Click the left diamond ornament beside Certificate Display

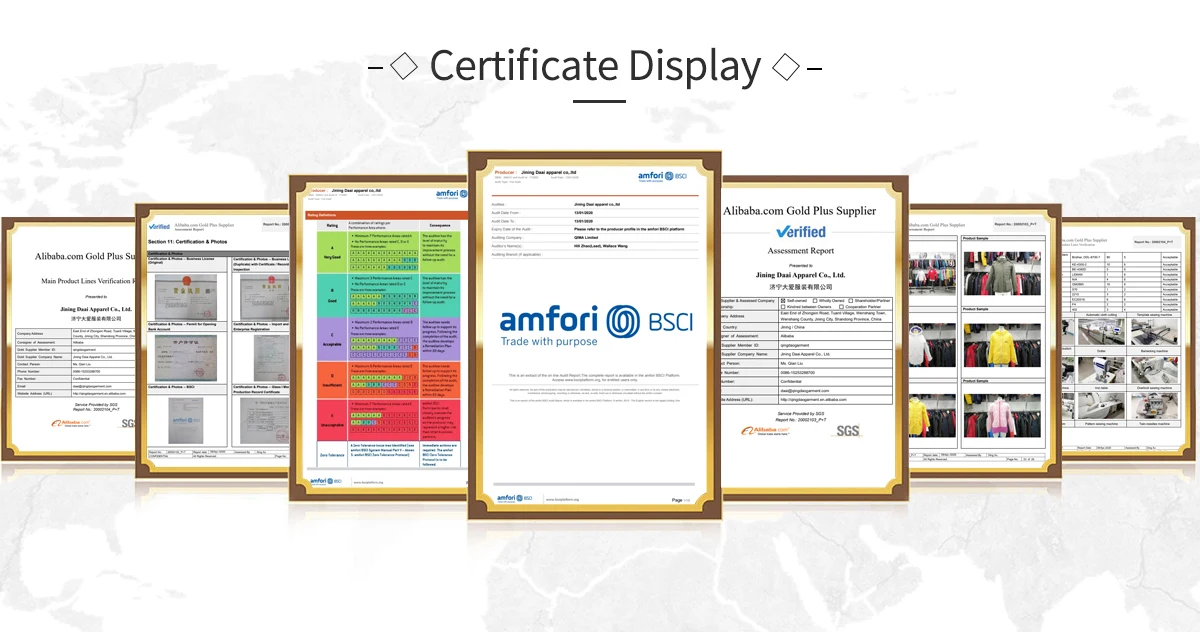click(404, 67)
